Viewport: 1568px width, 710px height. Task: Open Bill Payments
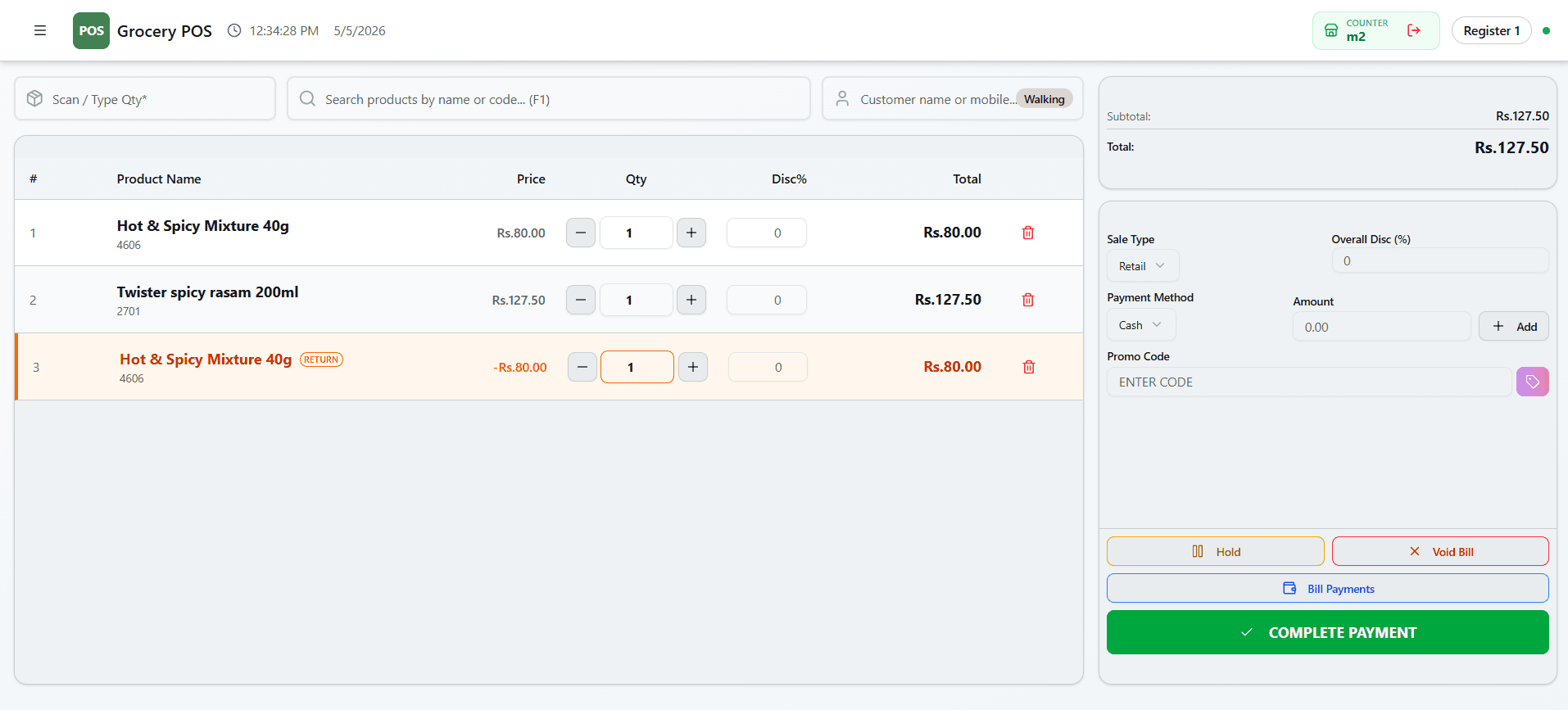point(1327,588)
